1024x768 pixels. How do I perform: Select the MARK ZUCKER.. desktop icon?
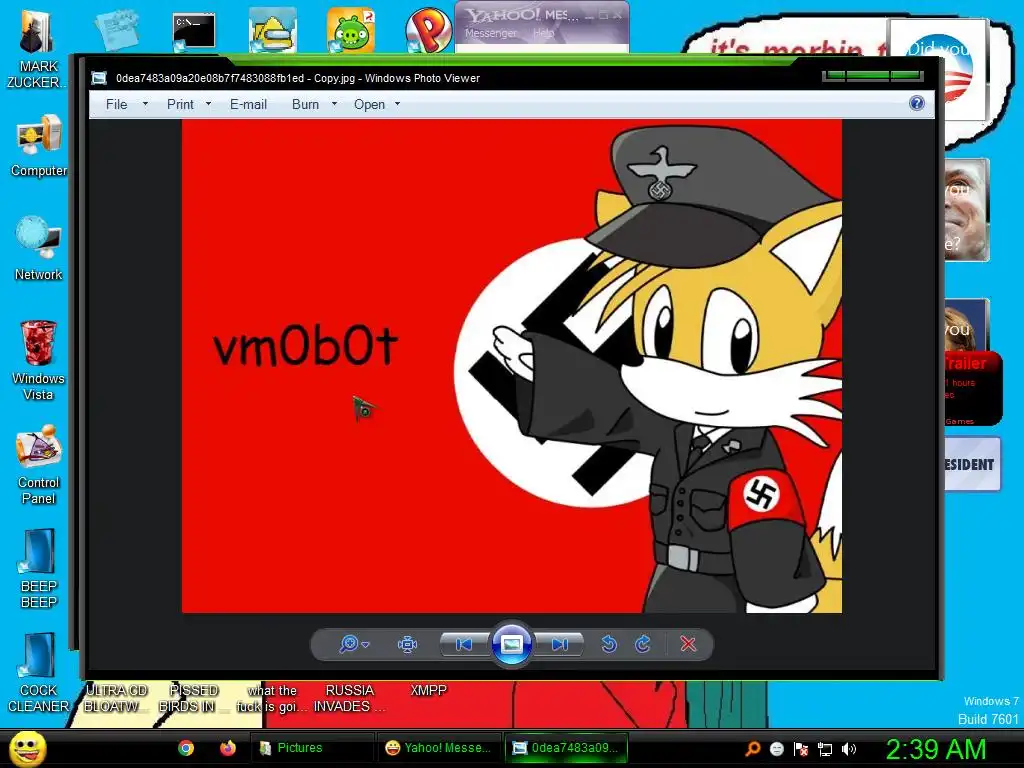(38, 49)
